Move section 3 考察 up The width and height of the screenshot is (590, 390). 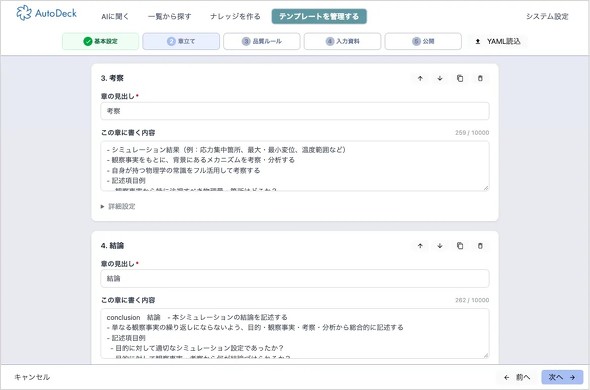420,78
